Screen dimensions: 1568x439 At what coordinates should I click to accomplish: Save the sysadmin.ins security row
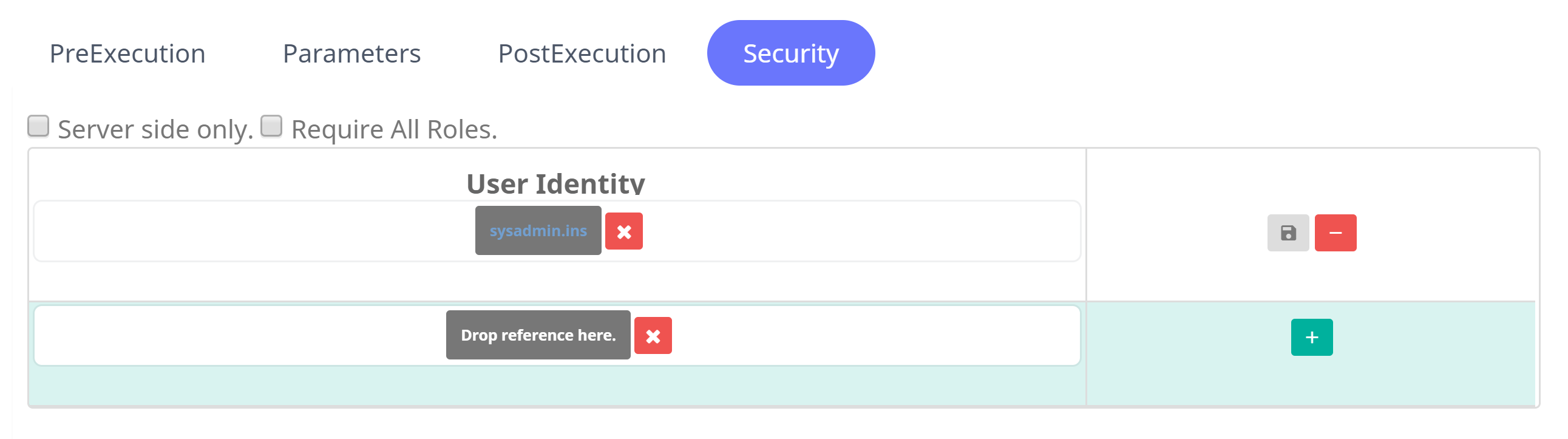coord(1288,233)
